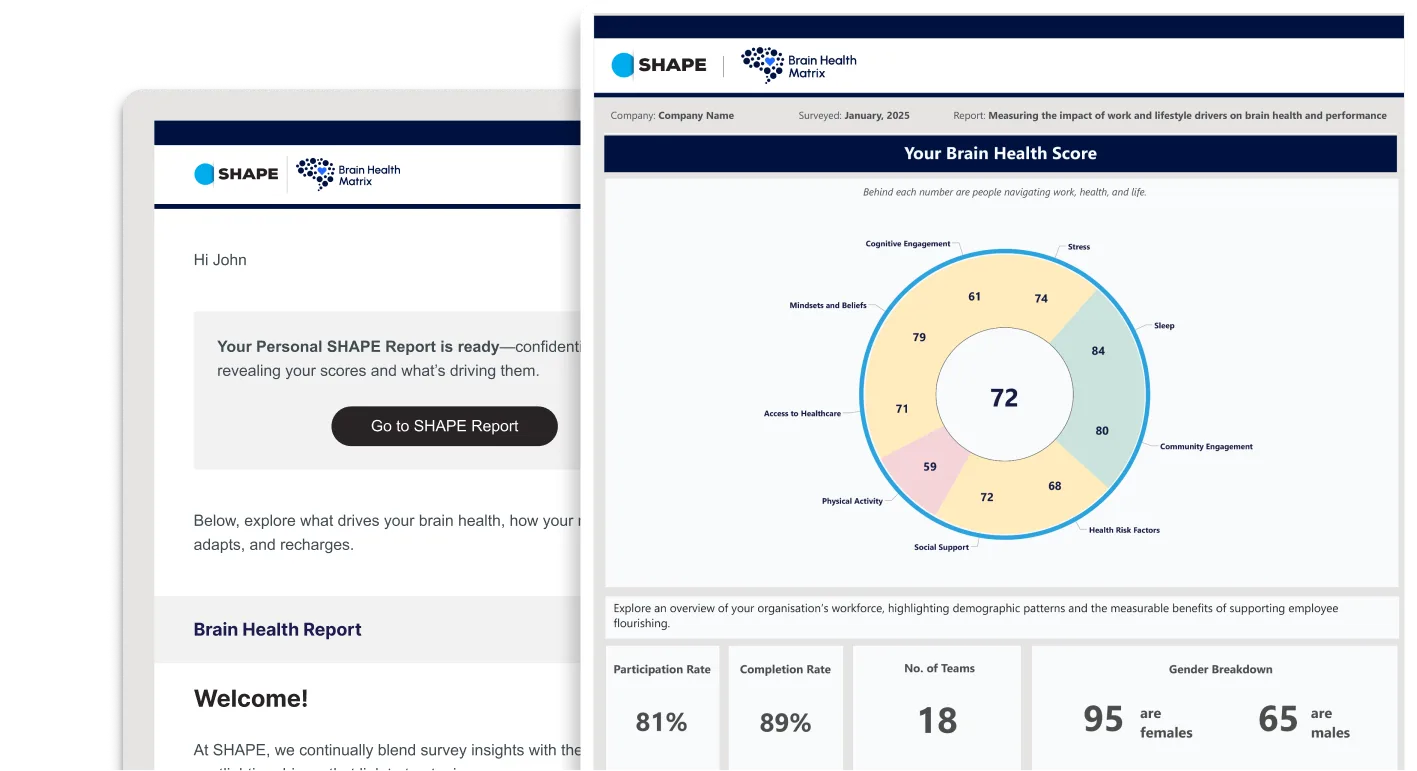Click the Health Risk Factors segment showing 68
The image size is (1417, 771).
pos(1055,486)
